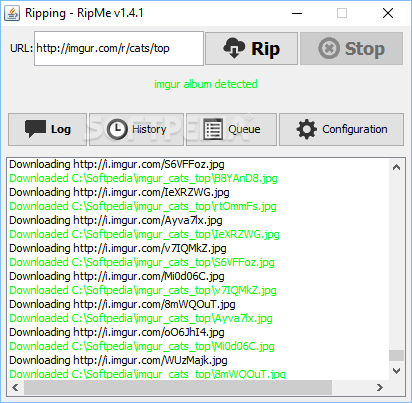Click the Rip button label
This screenshot has height=403, width=412.
pyautogui.click(x=265, y=49)
